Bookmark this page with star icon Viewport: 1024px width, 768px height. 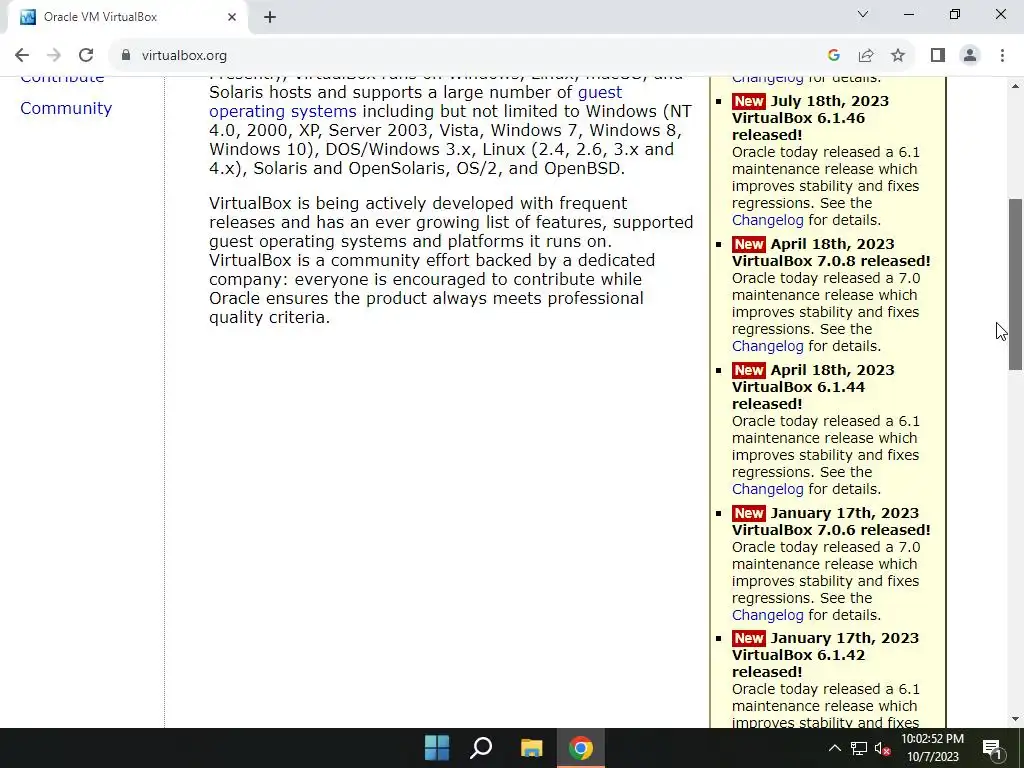(898, 56)
